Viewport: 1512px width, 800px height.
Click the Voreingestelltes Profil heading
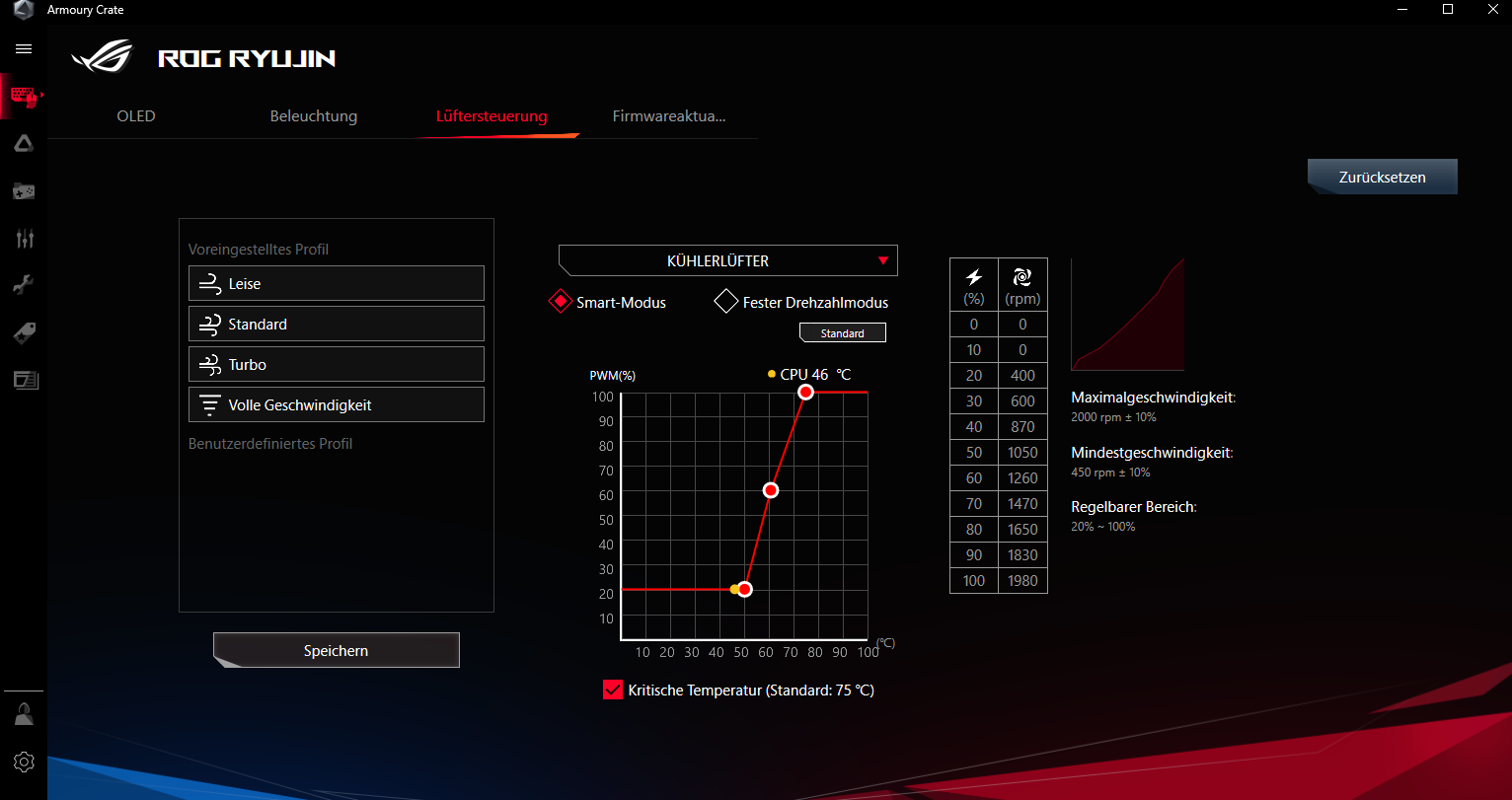click(x=259, y=250)
